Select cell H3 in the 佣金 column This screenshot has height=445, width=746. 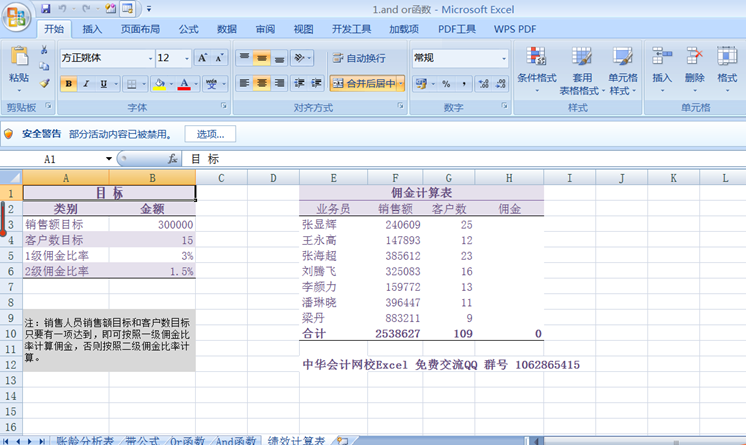[509, 225]
